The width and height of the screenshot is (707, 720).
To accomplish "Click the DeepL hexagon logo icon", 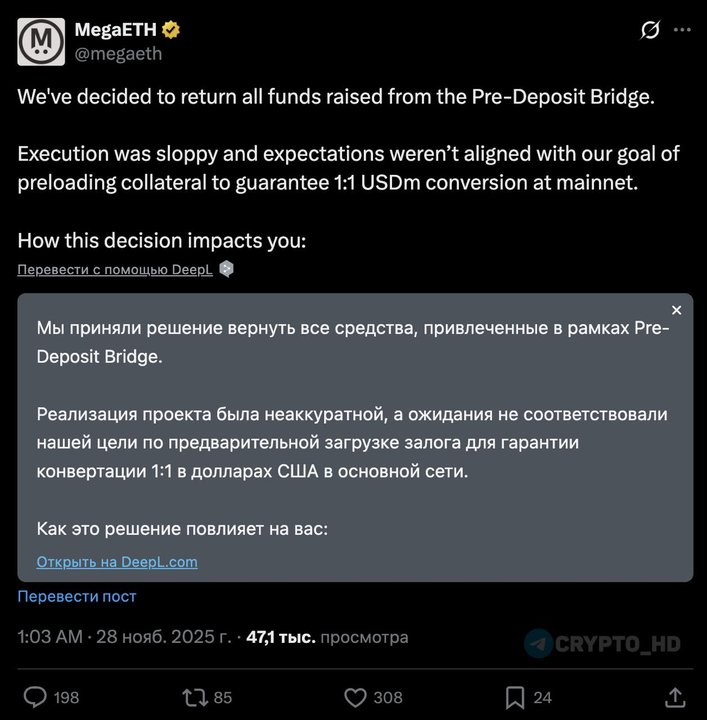I will (x=227, y=269).
